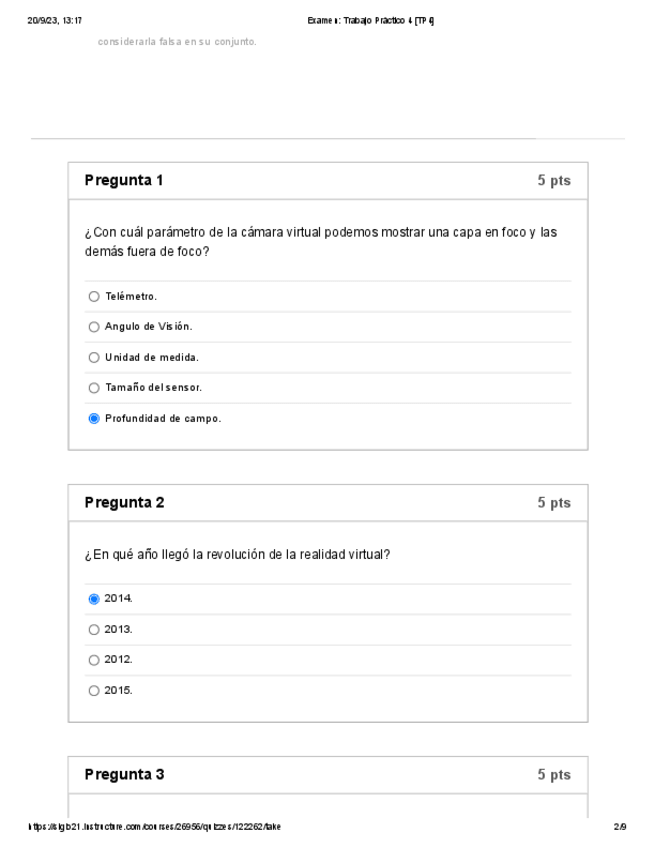
Task: Select the Unidad de medida option
Action: pos(94,357)
